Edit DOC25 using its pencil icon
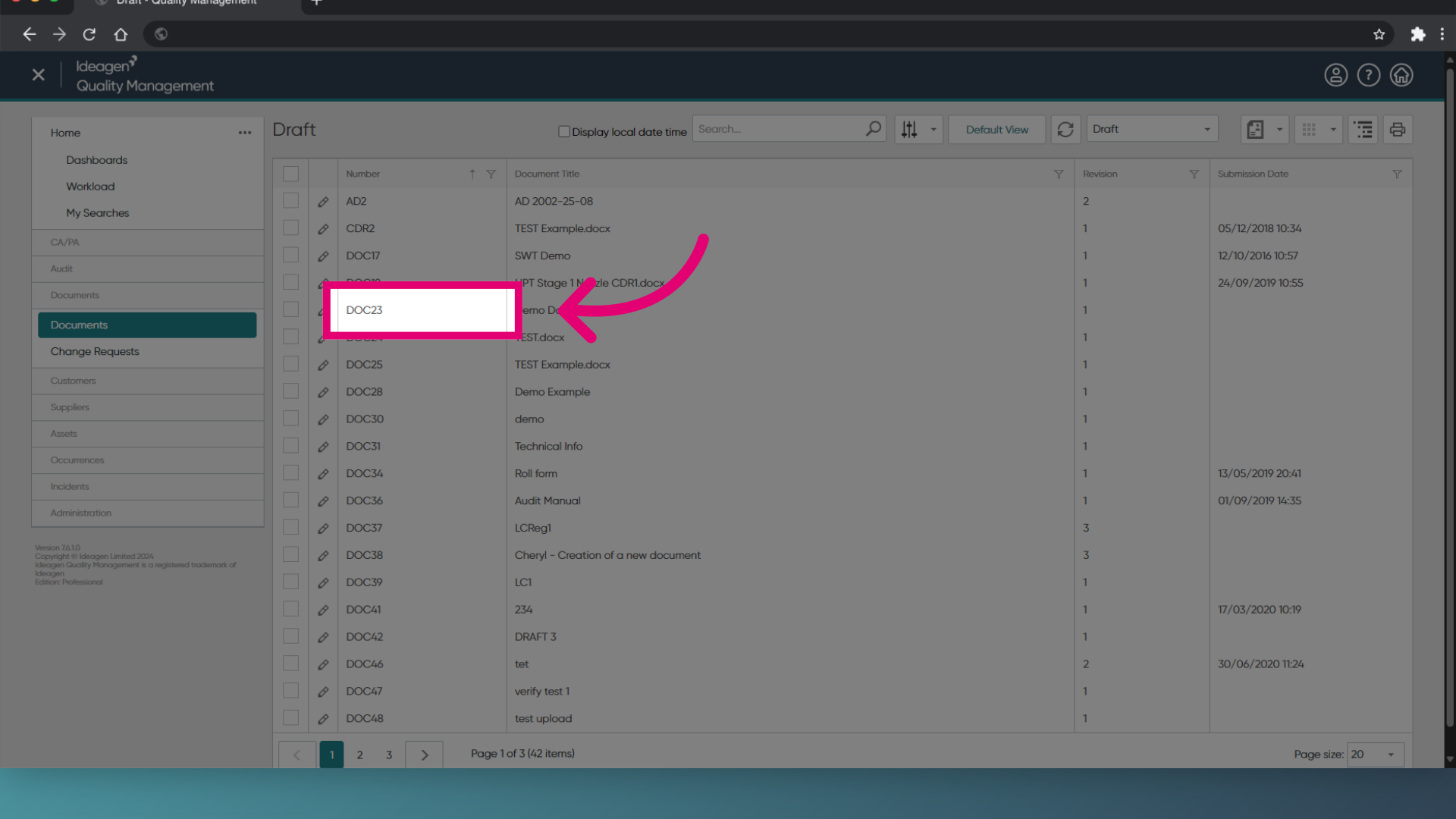Viewport: 1456px width, 819px height. pos(323,366)
